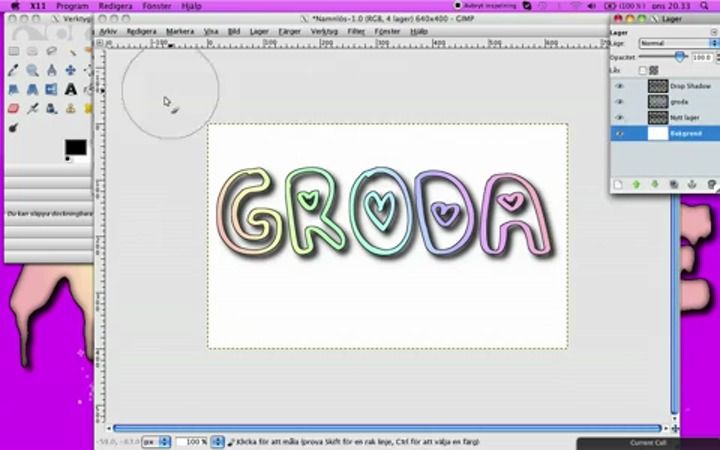This screenshot has width=720, height=450.
Task: Open the Apple menu
Action: click(x=15, y=6)
